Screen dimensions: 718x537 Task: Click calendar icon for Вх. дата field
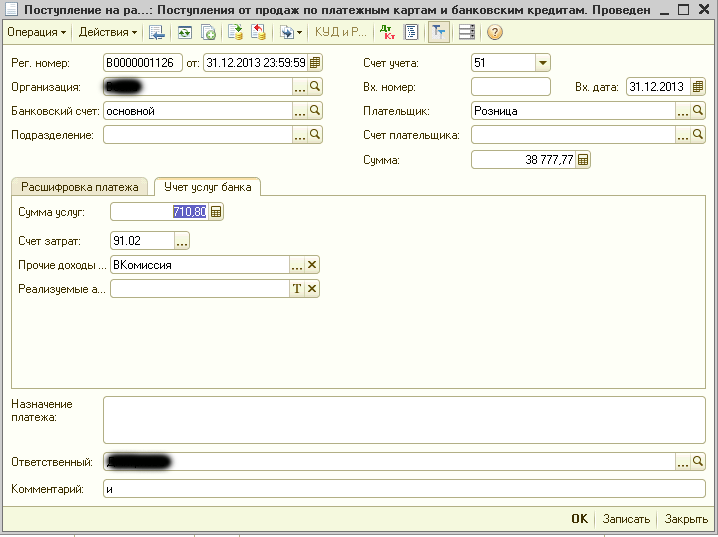[x=698, y=87]
